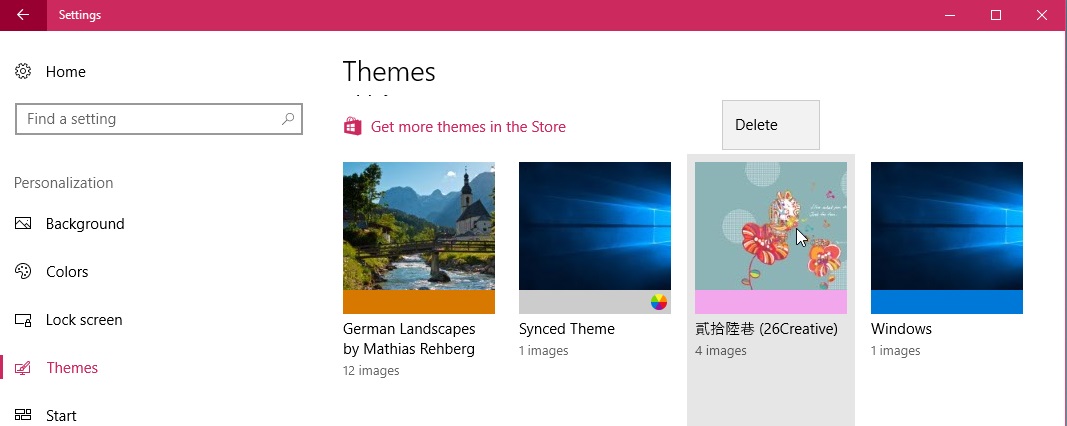1067x426 pixels.
Task: Choose Delete from the context menu
Action: coord(771,125)
